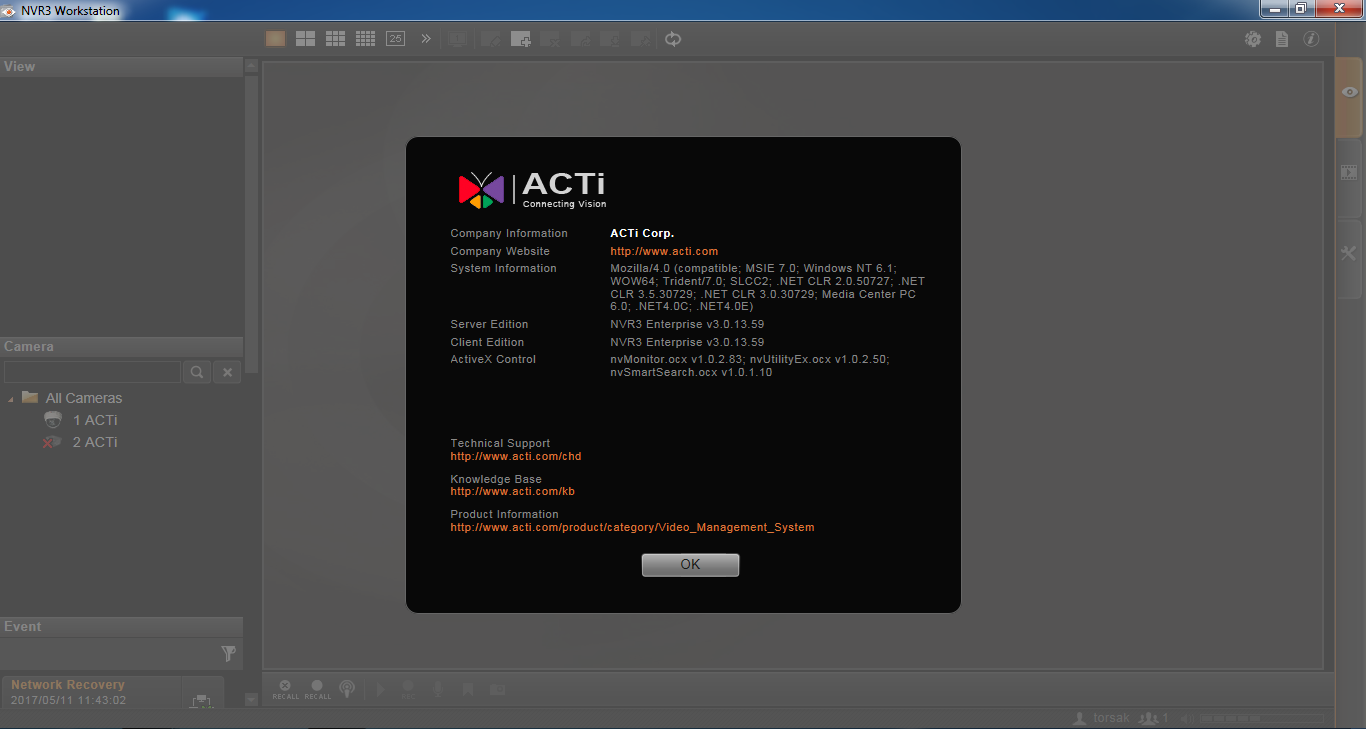This screenshot has height=729, width=1366.
Task: Toggle the PTZ joystick control
Action: (347, 689)
